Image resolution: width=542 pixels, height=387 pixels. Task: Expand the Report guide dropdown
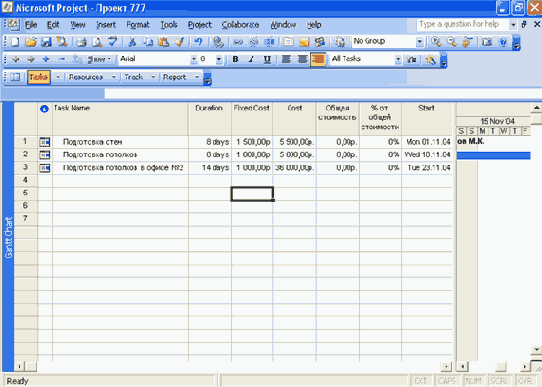point(197,77)
